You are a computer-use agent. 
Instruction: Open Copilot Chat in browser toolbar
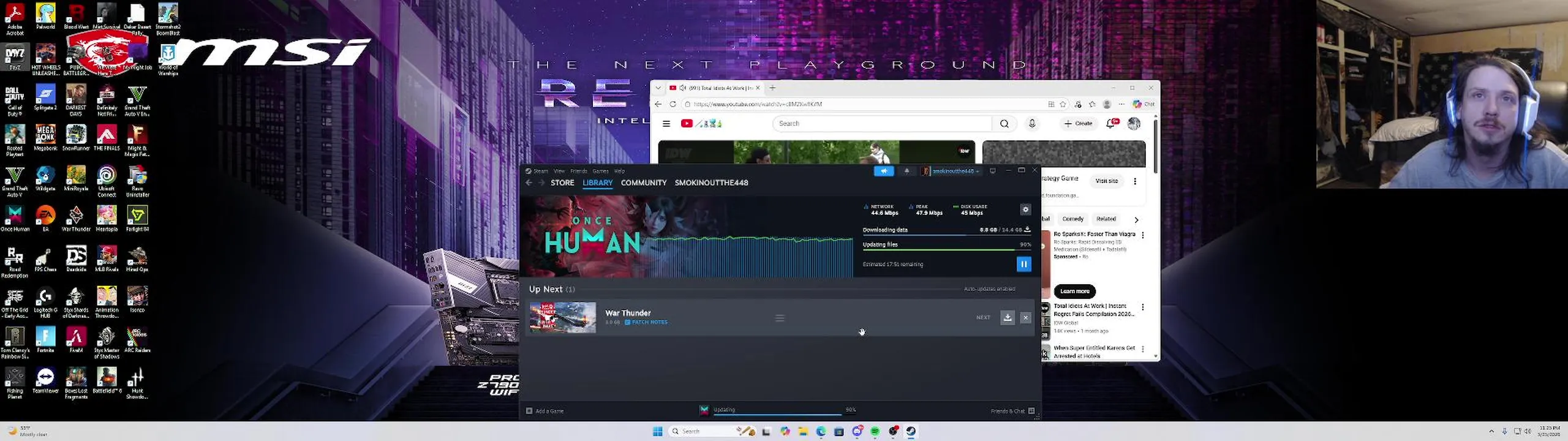tap(1144, 104)
